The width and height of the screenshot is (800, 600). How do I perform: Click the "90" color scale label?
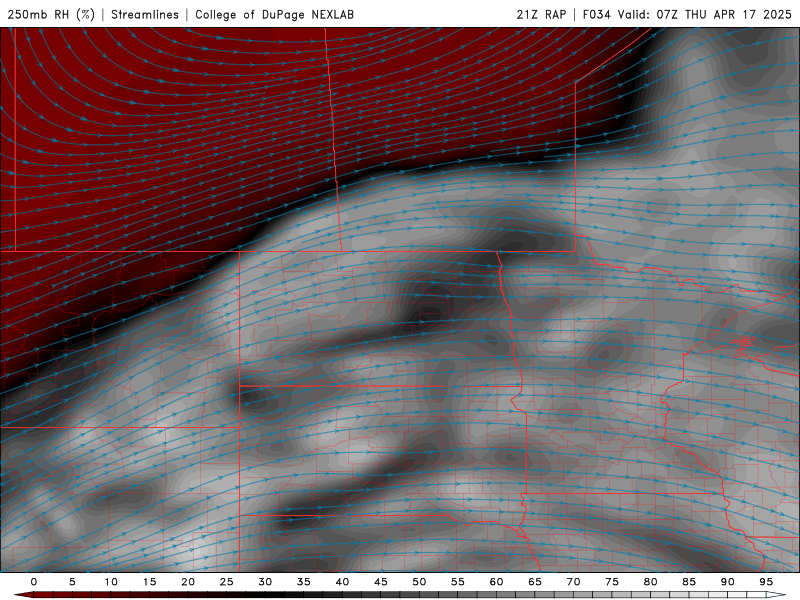point(728,582)
